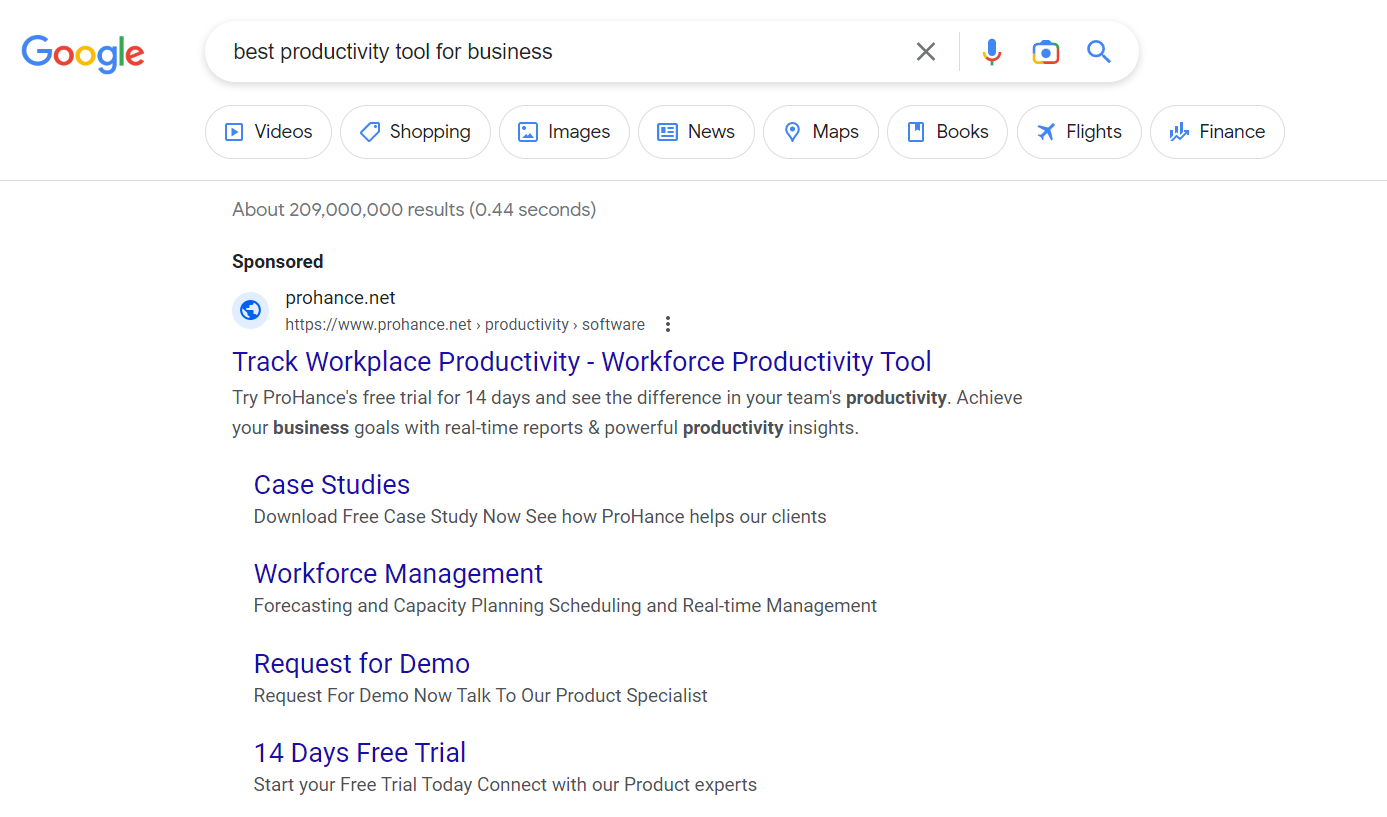
Task: Select the Books filter
Action: (x=947, y=132)
